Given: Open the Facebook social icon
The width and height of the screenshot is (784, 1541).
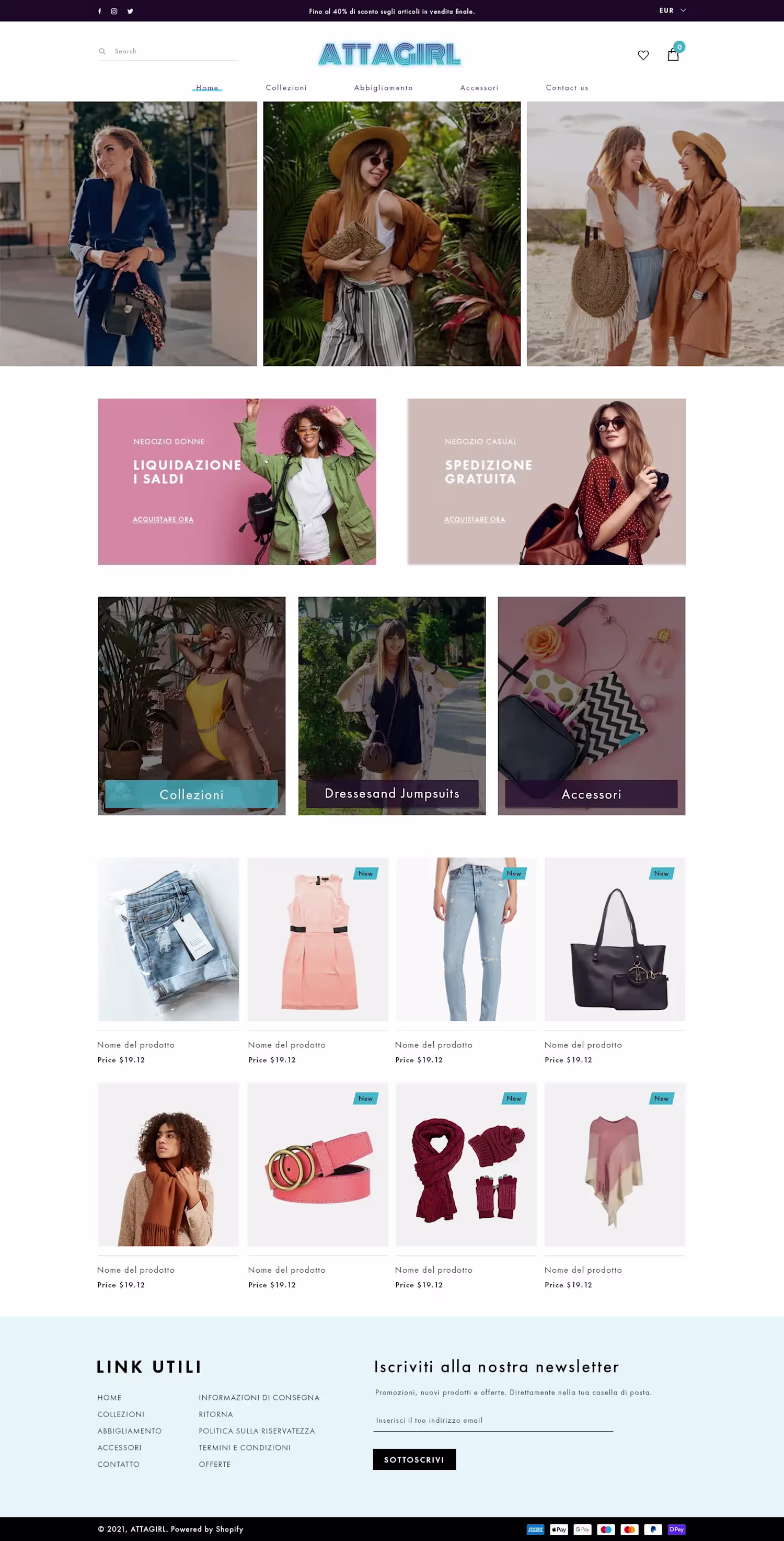Looking at the screenshot, I should click(99, 12).
